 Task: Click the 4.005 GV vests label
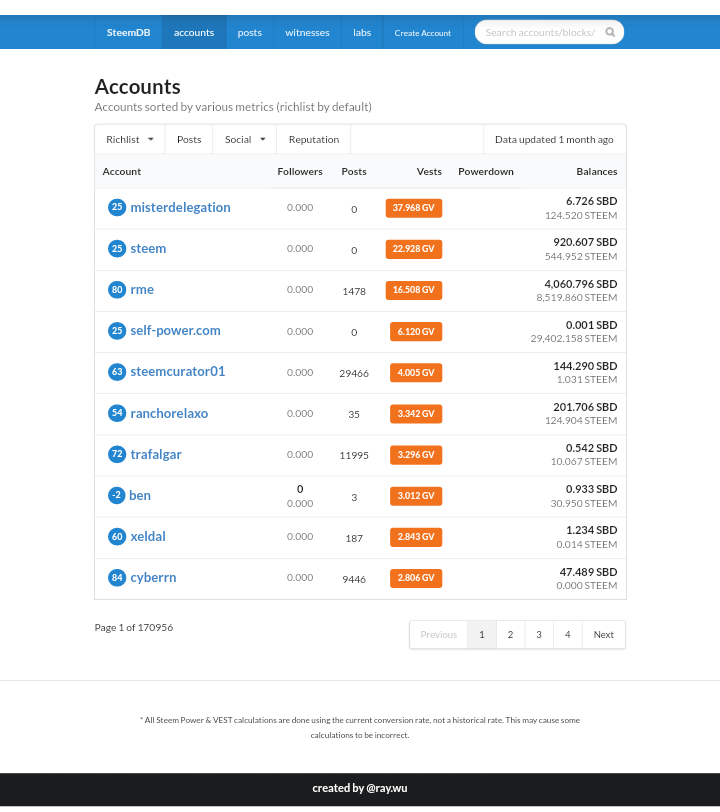pos(416,372)
